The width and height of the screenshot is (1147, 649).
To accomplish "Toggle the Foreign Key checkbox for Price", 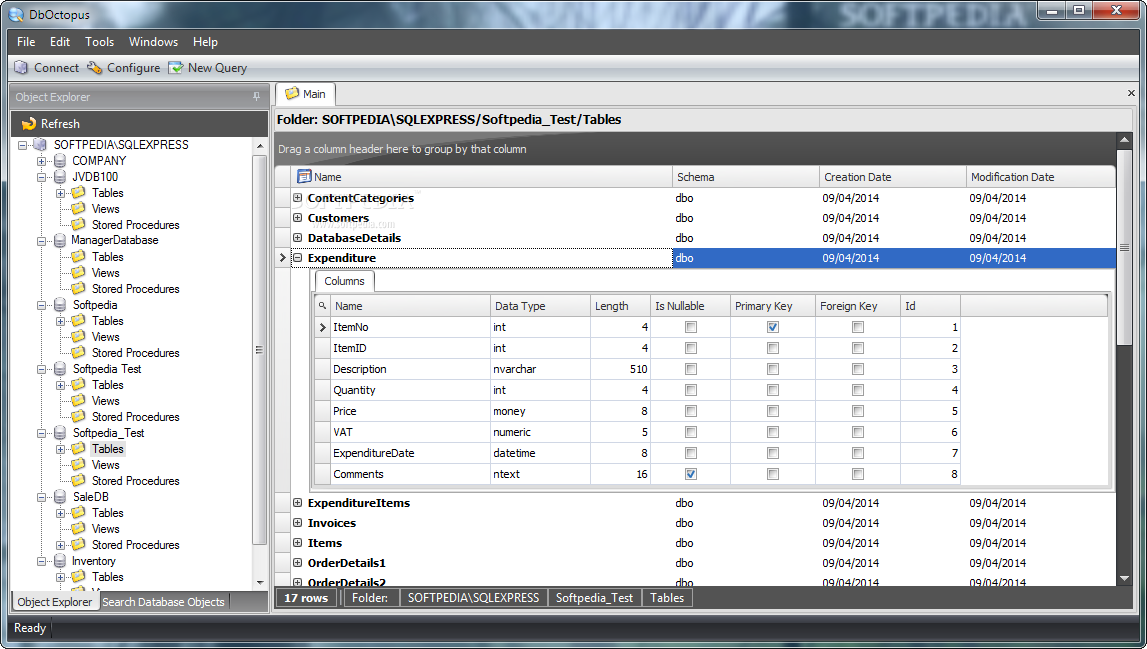I will (857, 411).
